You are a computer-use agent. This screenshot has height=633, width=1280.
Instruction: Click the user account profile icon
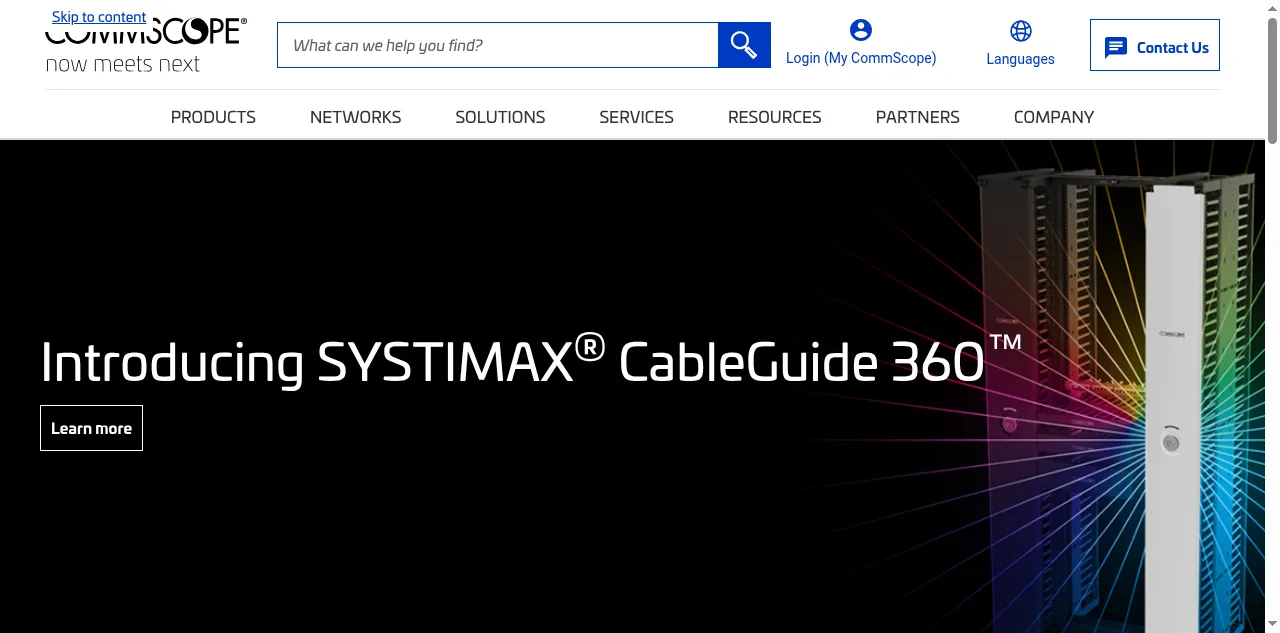coord(860,30)
